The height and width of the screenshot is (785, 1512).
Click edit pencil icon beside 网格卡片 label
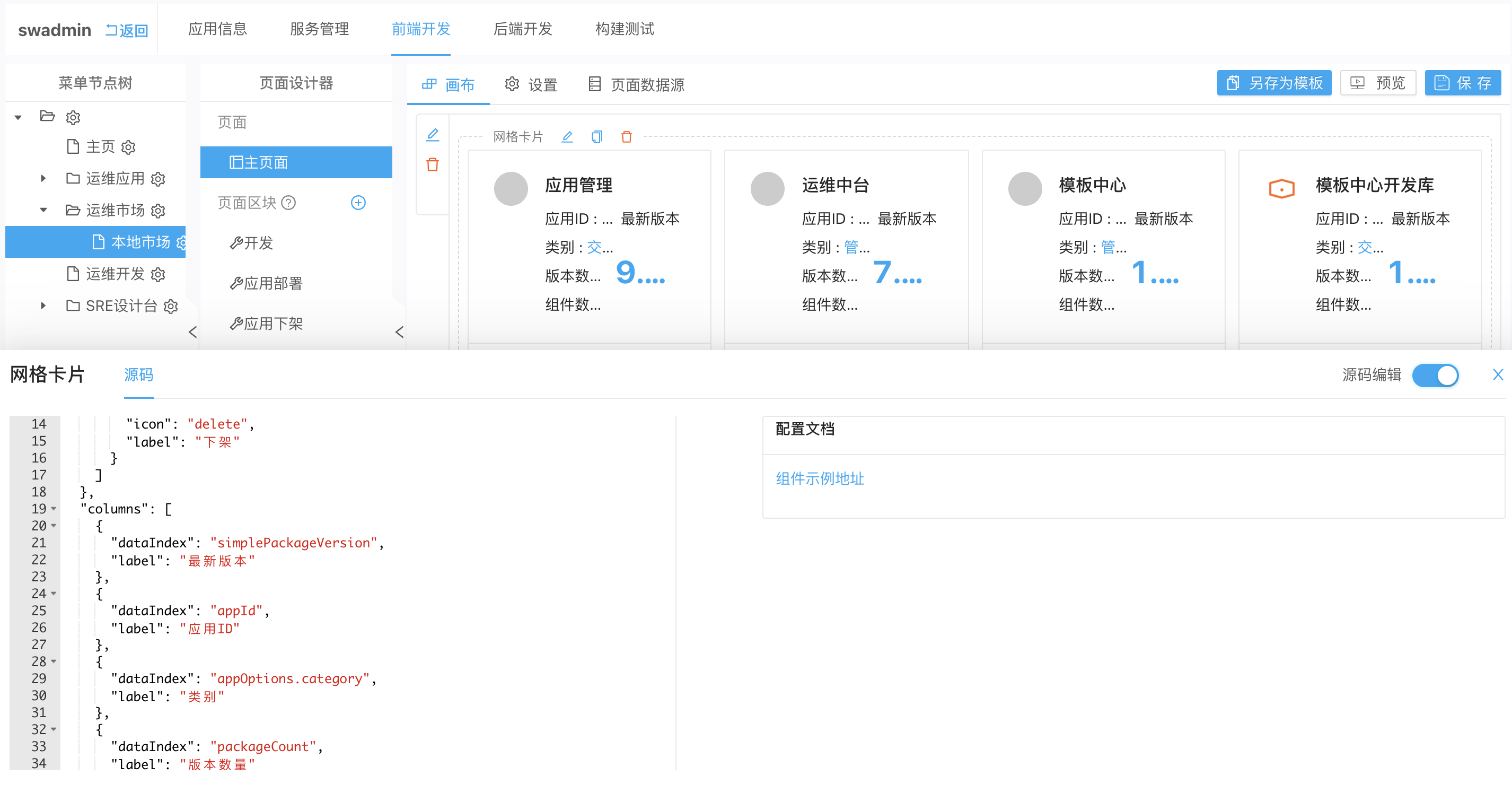click(x=567, y=137)
